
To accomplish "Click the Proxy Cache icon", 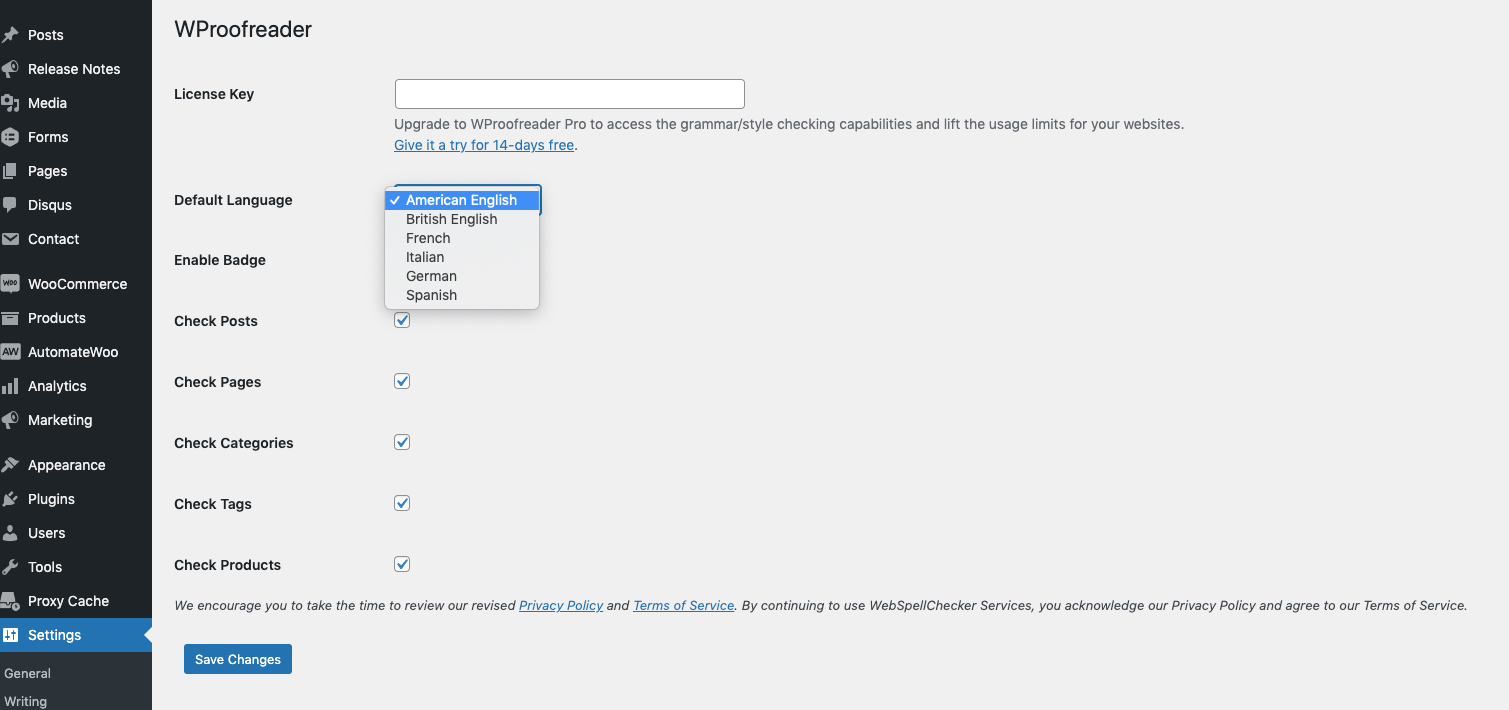I will tap(10, 601).
